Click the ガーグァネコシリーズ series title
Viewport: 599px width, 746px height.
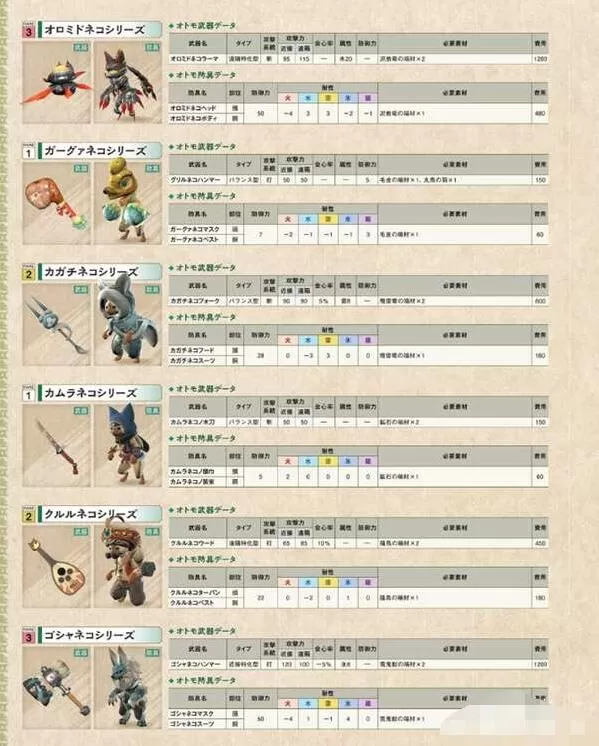click(x=95, y=151)
